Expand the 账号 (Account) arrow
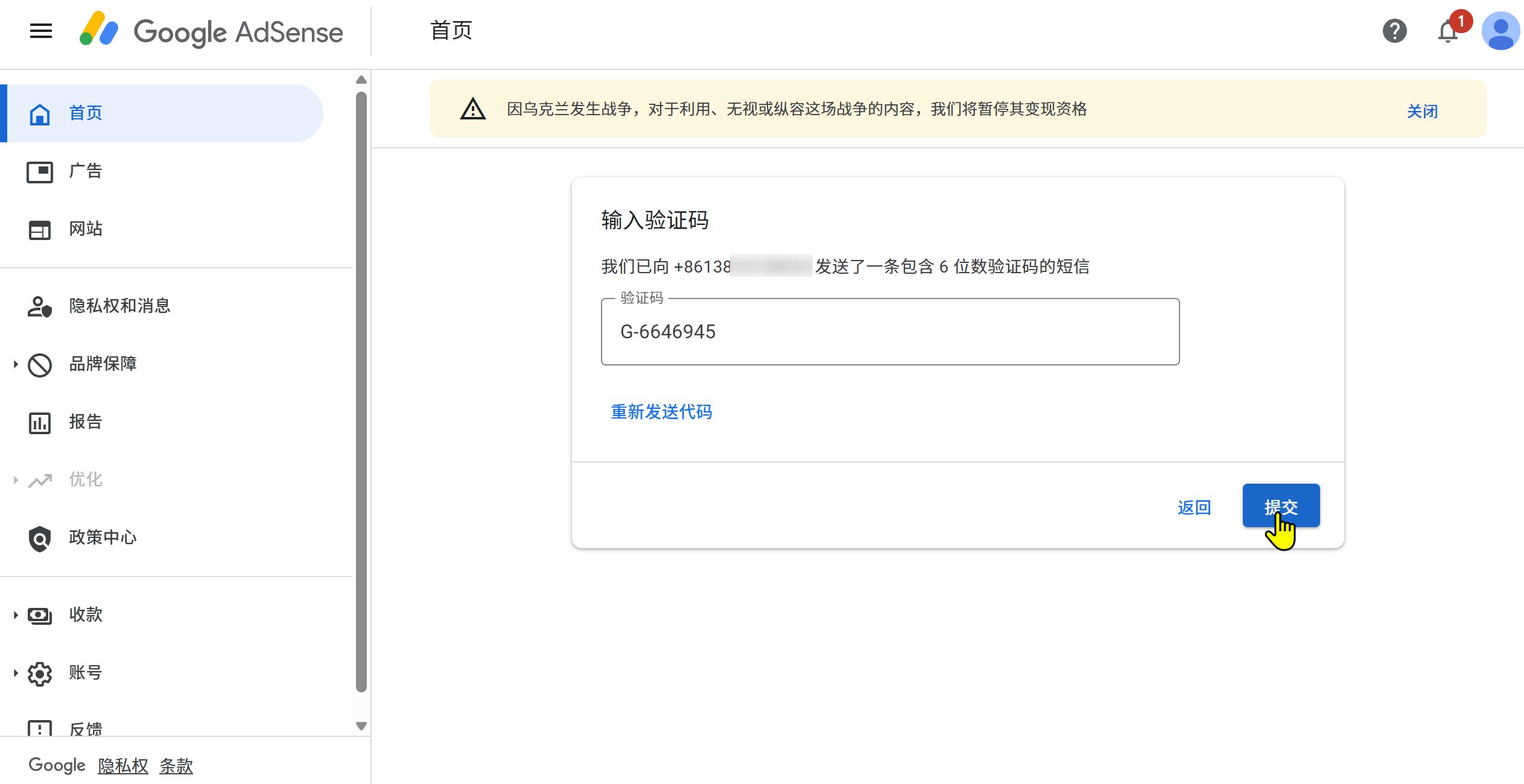This screenshot has height=784, width=1524. (x=16, y=673)
